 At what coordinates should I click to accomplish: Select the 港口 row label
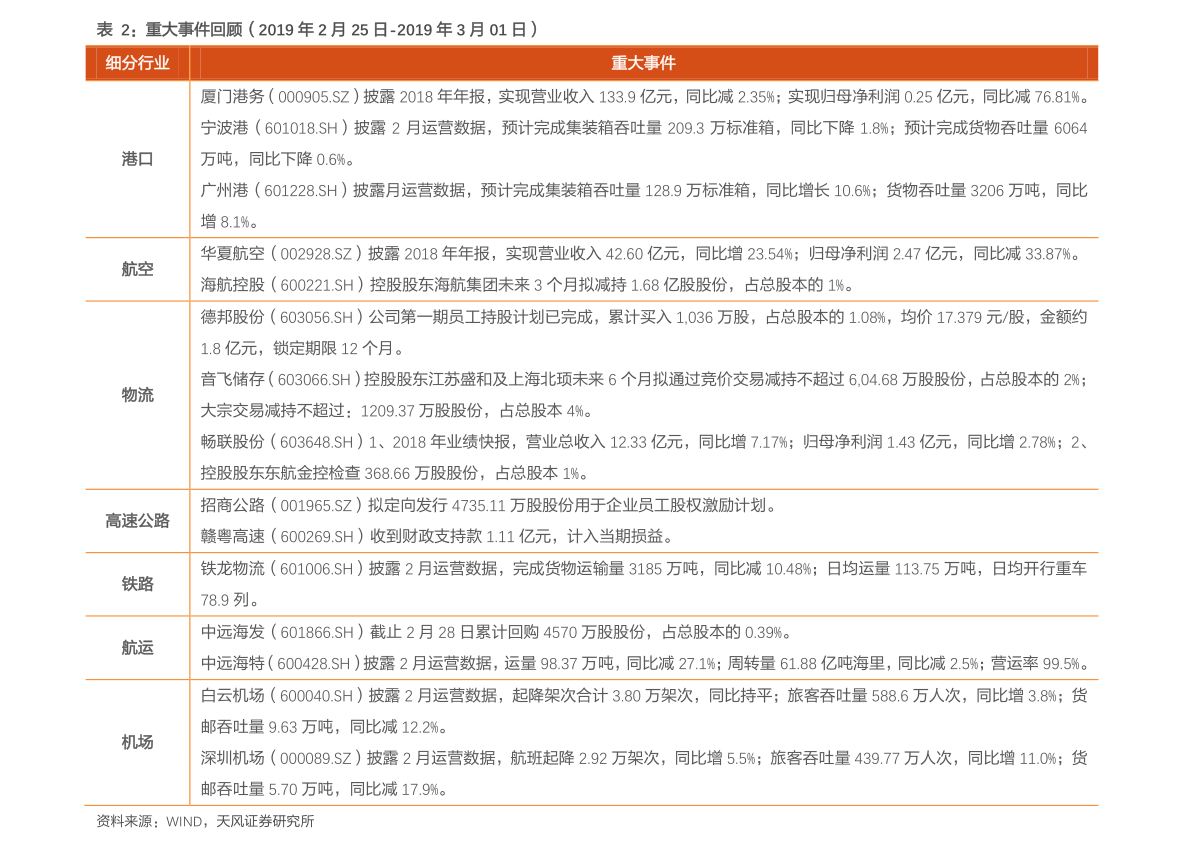pos(137,159)
